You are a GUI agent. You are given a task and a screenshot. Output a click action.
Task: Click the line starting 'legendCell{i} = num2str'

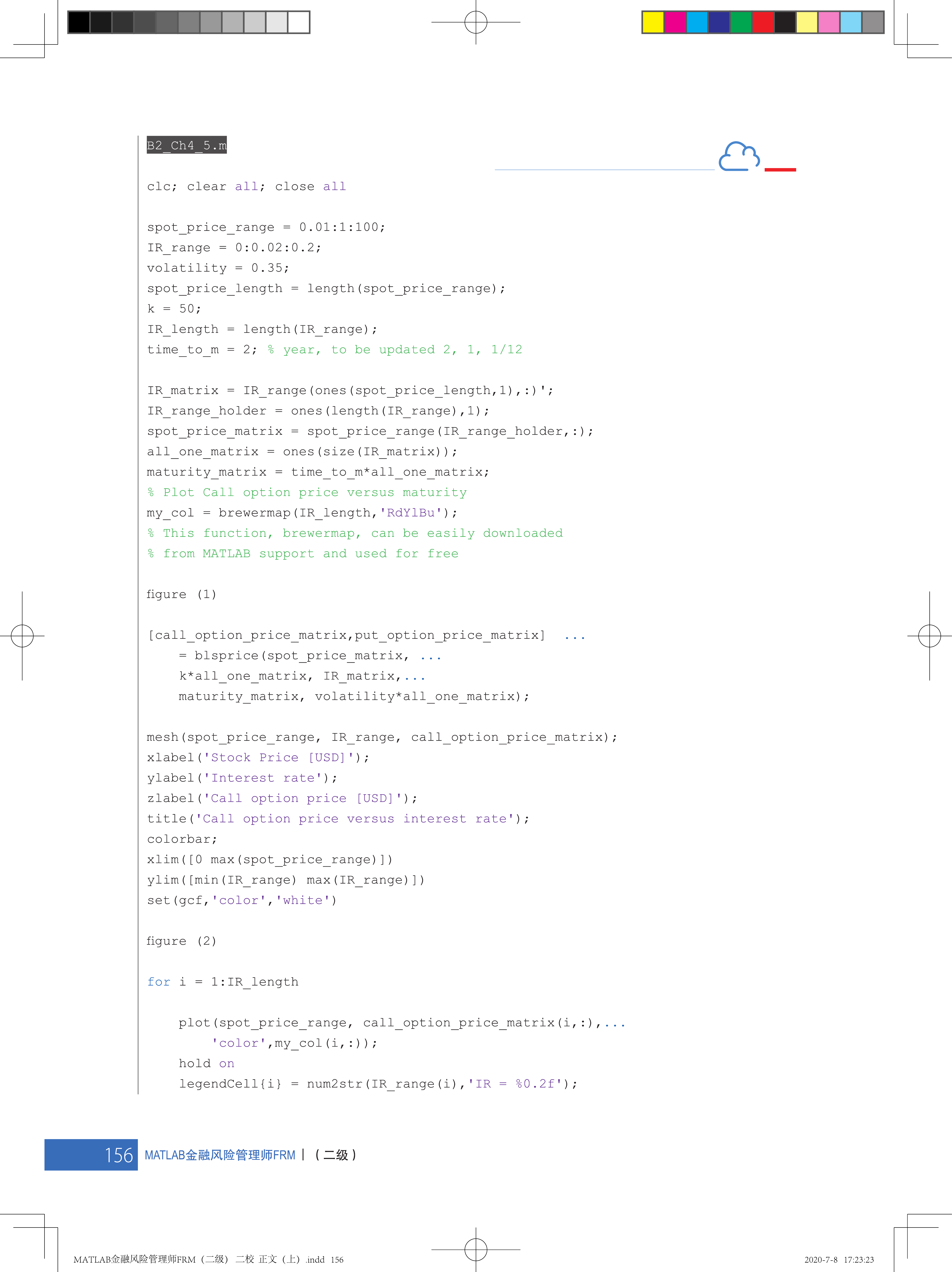click(x=378, y=1084)
